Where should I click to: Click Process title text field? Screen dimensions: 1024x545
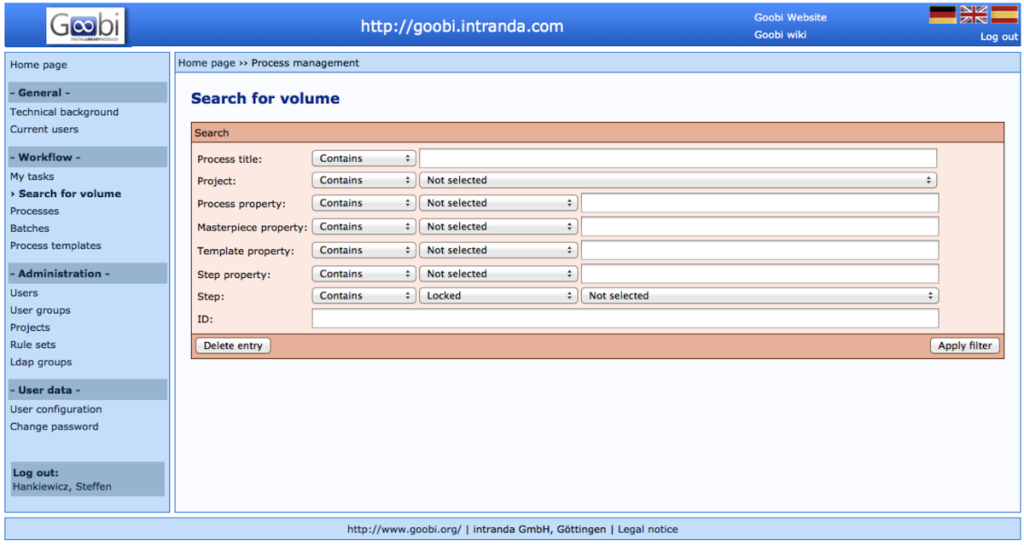click(x=678, y=158)
